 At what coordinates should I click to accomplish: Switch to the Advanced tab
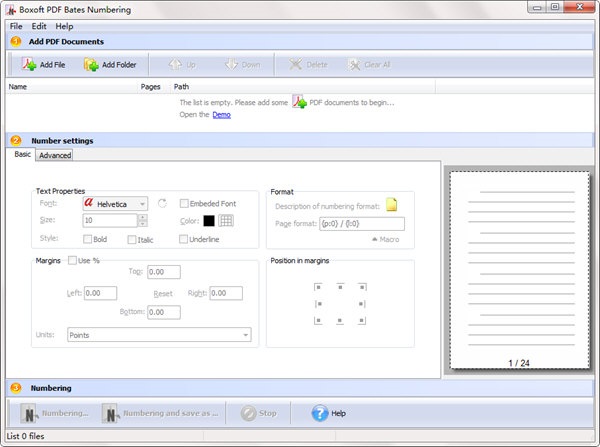(55, 155)
